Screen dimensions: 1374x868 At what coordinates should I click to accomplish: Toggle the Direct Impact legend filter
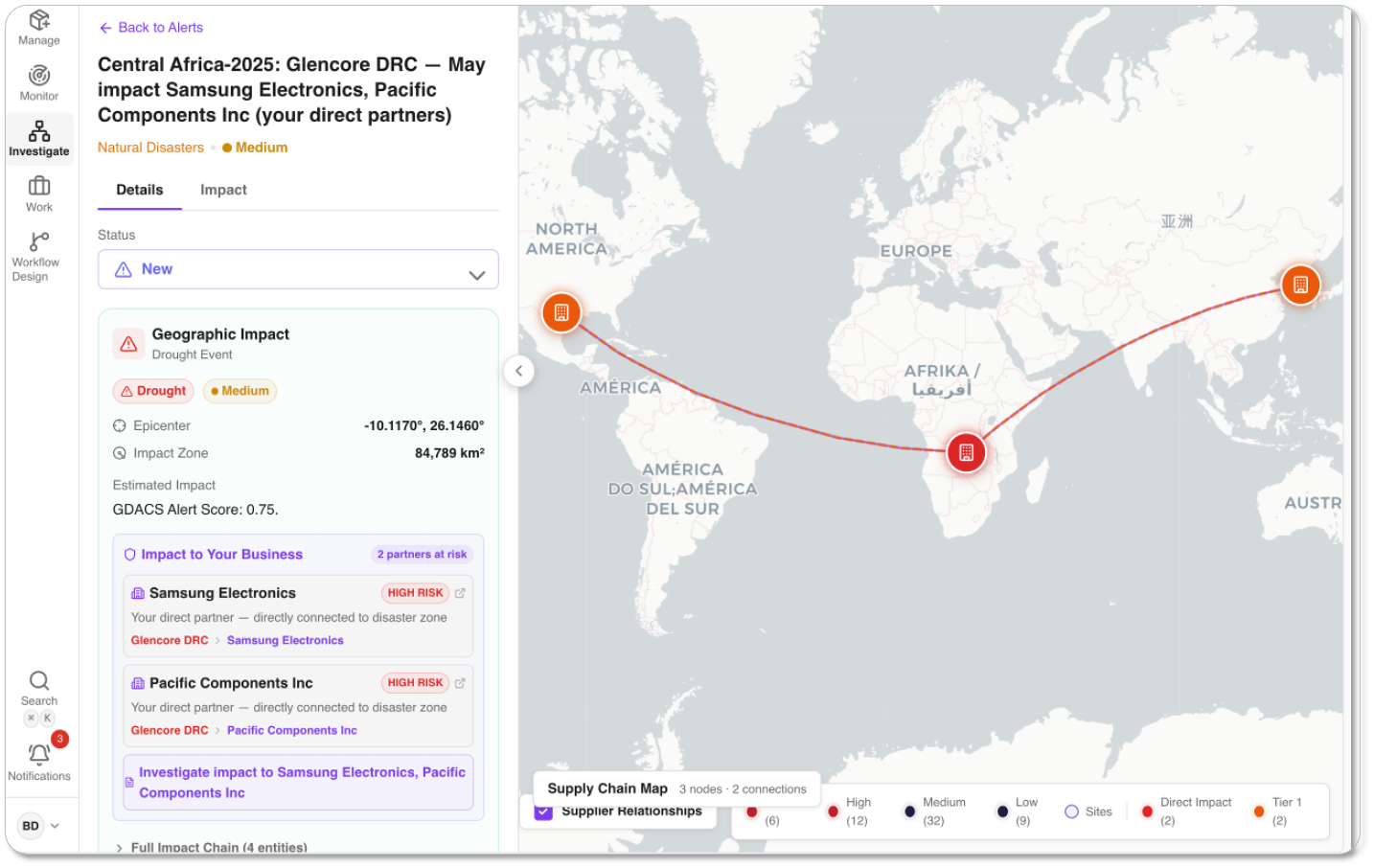coord(1147,811)
